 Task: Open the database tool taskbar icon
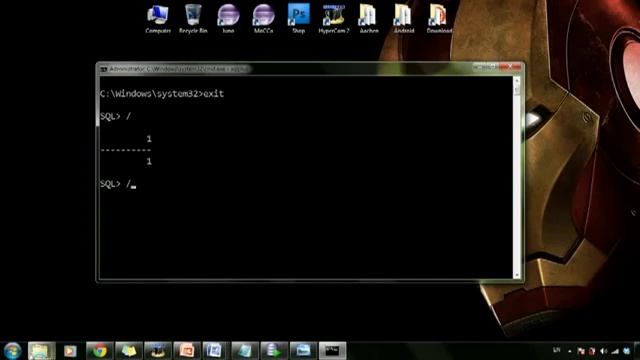[274, 351]
